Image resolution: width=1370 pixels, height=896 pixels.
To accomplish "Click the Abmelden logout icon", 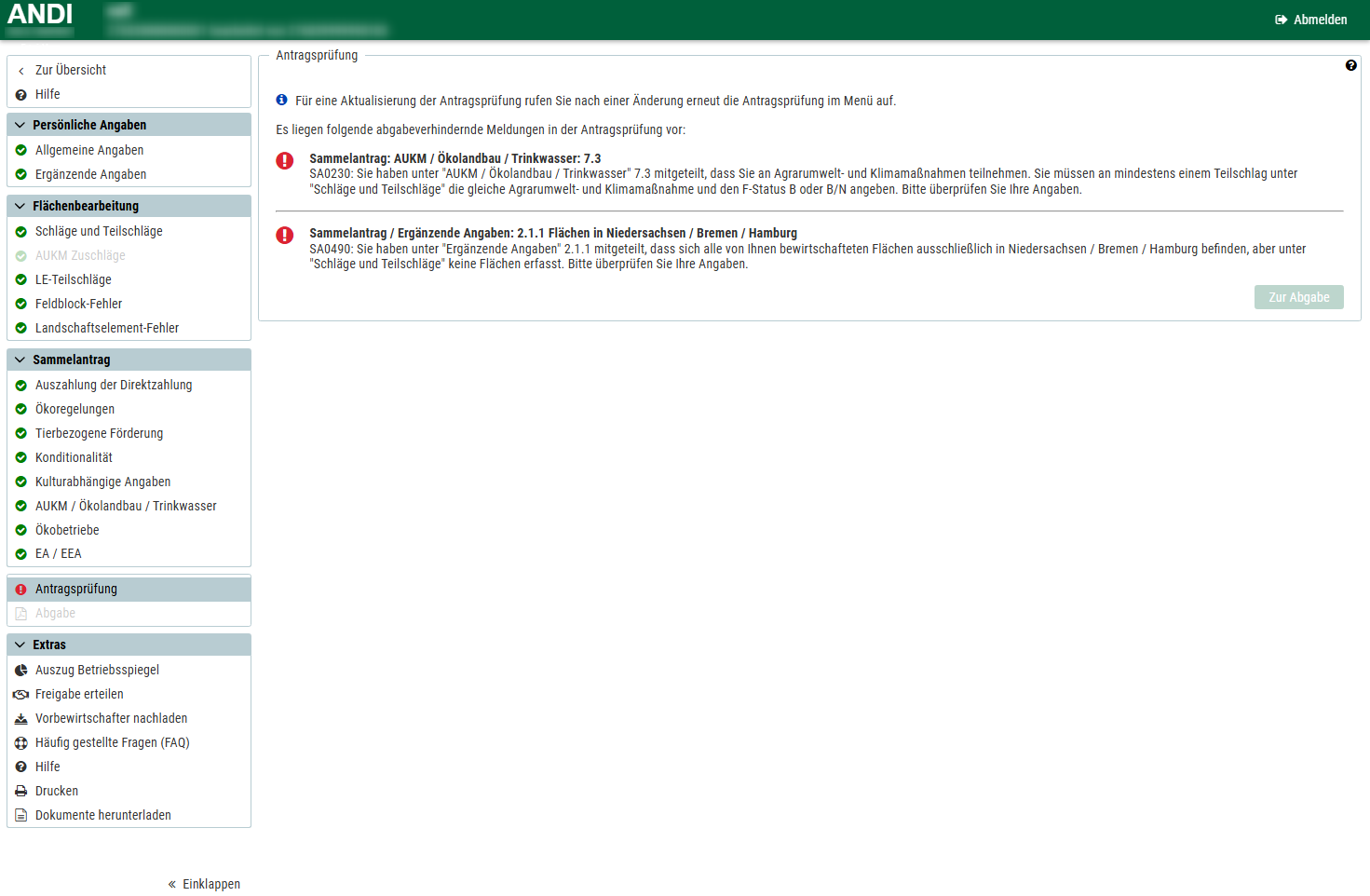I will pos(1282,20).
